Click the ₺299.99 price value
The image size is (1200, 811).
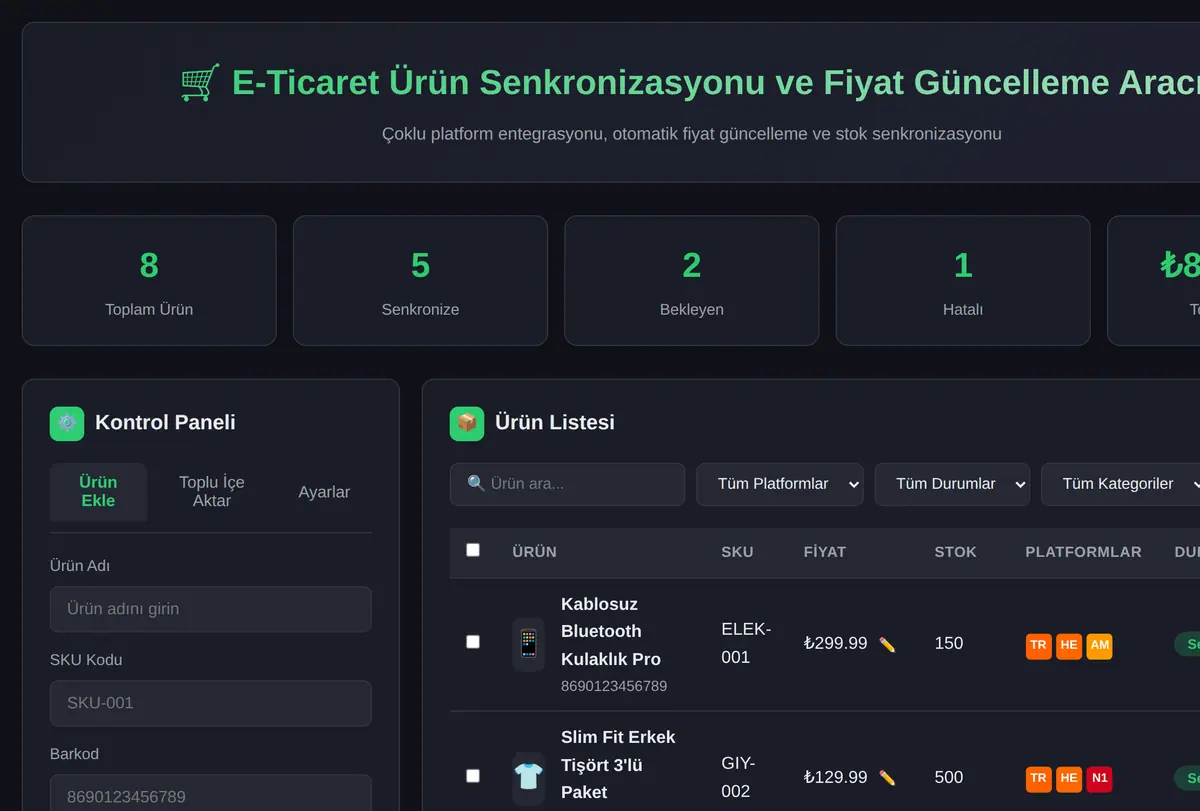[x=835, y=644]
